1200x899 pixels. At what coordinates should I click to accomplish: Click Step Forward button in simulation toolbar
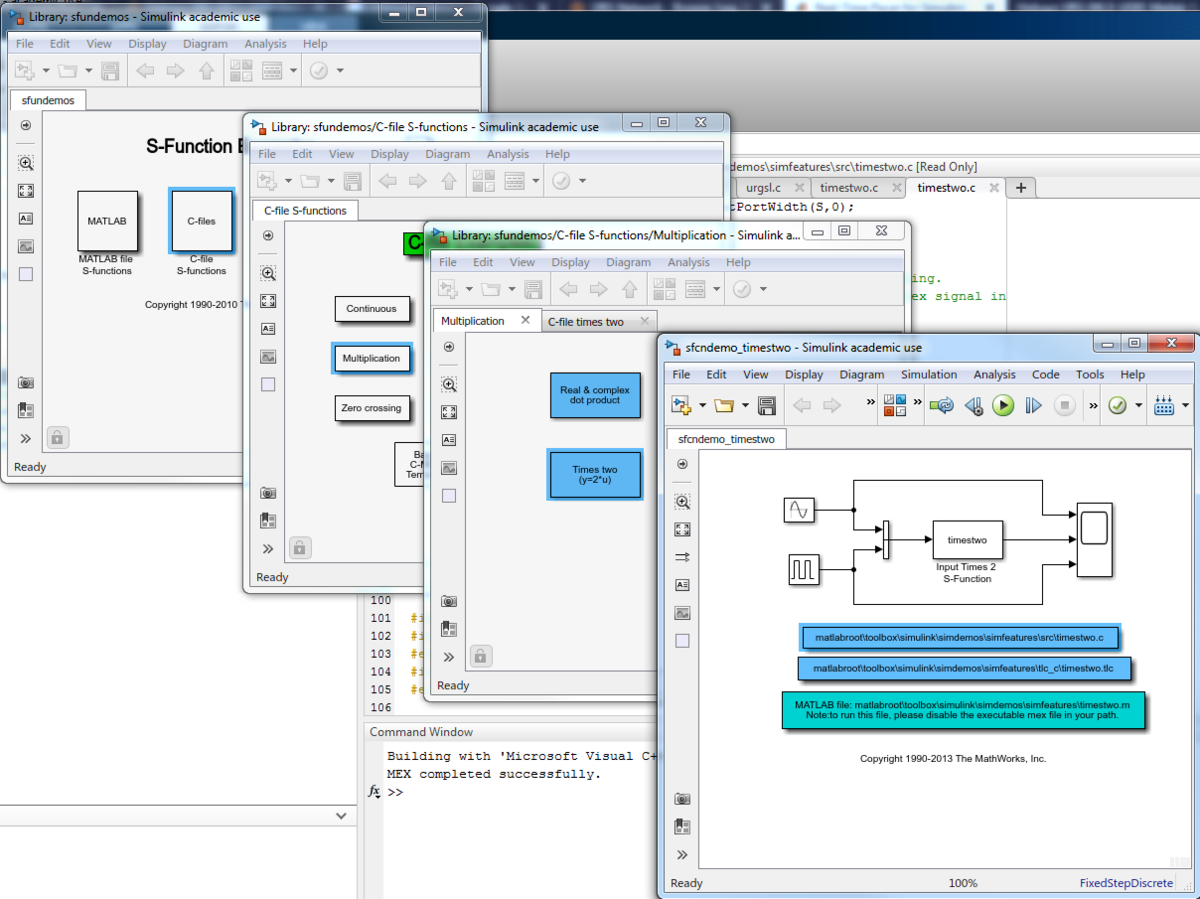coord(1034,405)
